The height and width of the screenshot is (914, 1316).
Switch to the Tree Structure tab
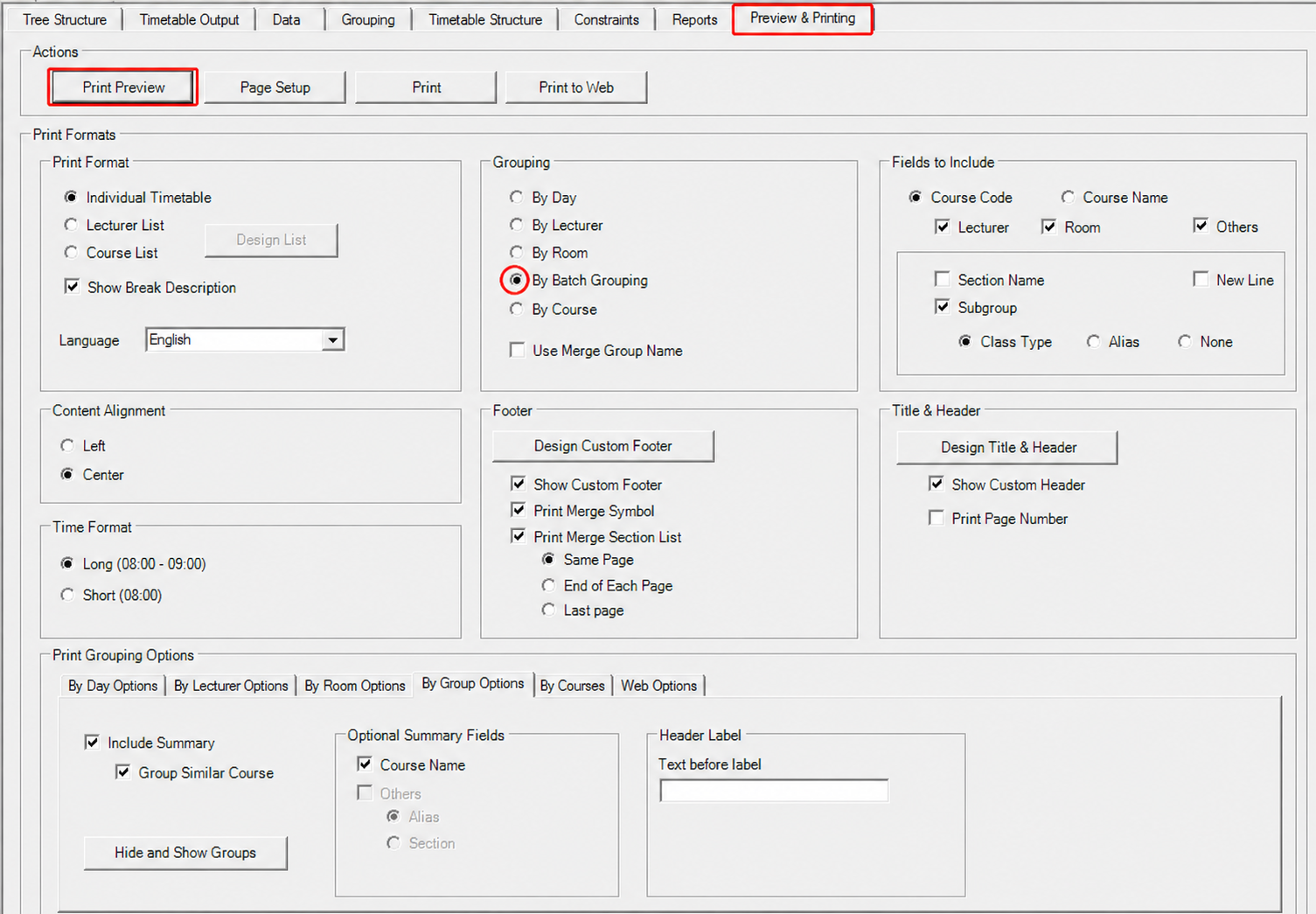click(x=65, y=19)
